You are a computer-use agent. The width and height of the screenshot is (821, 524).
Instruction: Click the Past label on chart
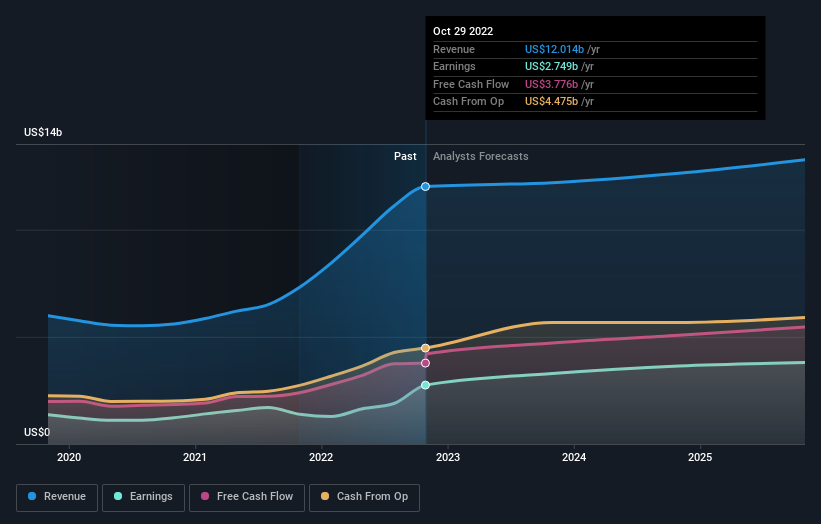pos(405,156)
